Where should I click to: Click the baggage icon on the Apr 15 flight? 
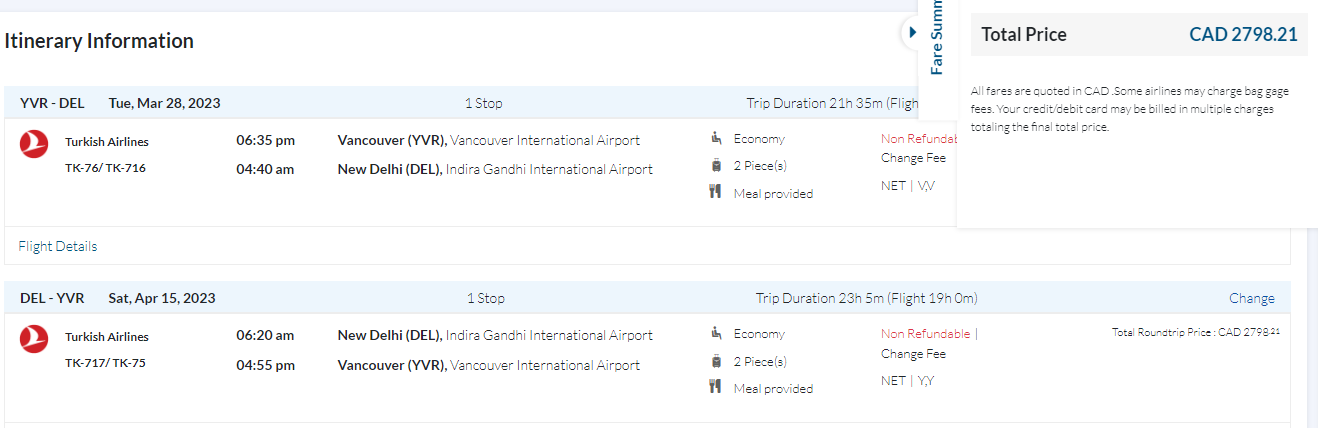(716, 361)
